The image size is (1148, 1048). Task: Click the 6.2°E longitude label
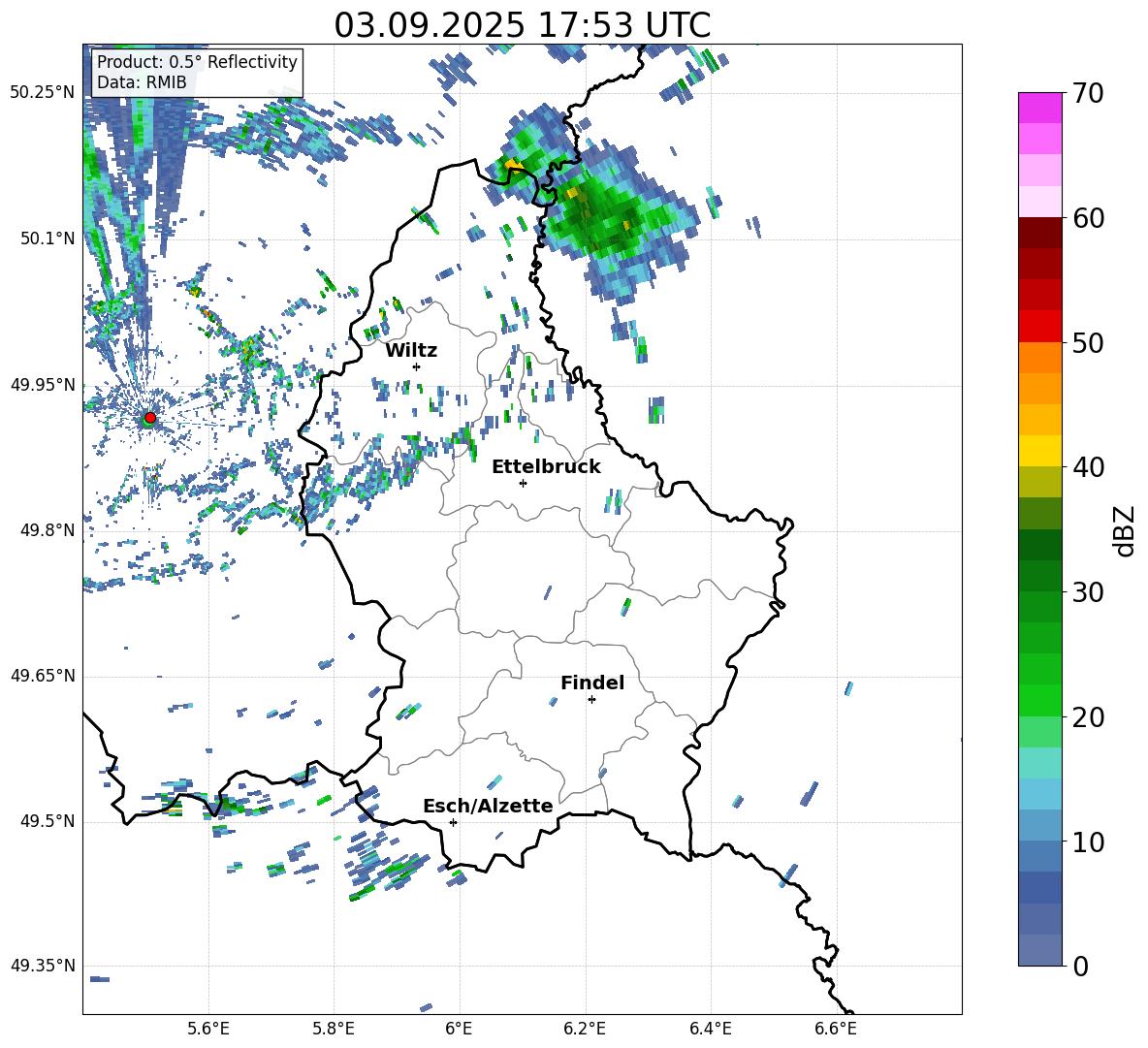[x=585, y=1029]
